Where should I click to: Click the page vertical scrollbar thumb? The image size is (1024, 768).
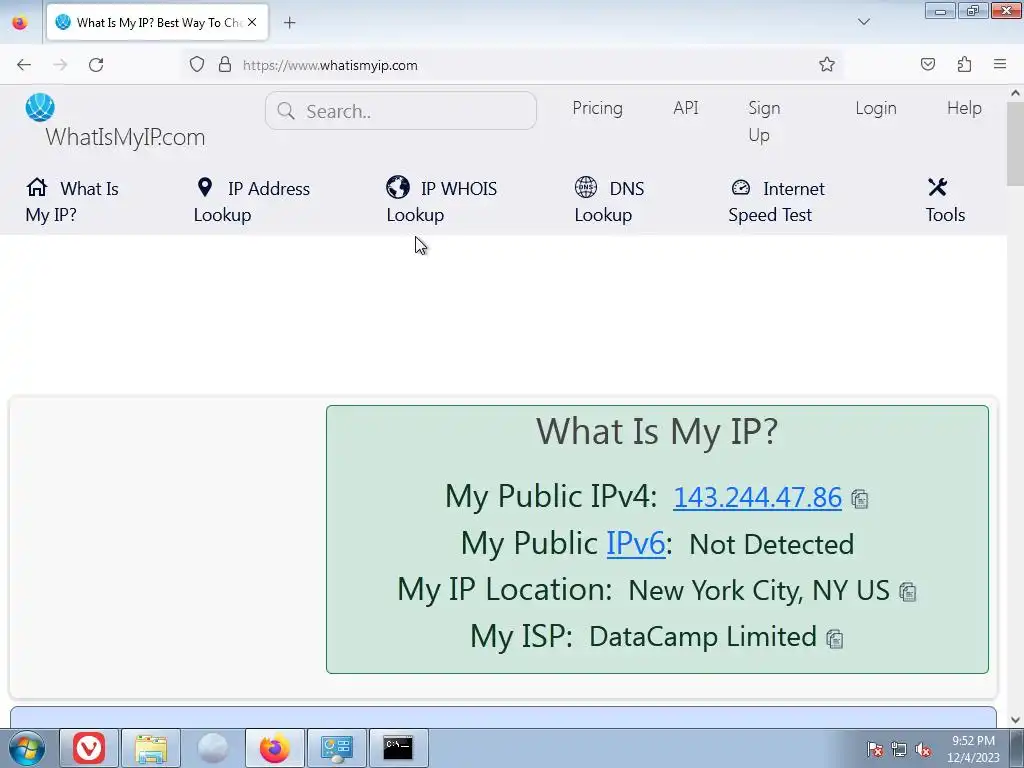(x=1015, y=144)
